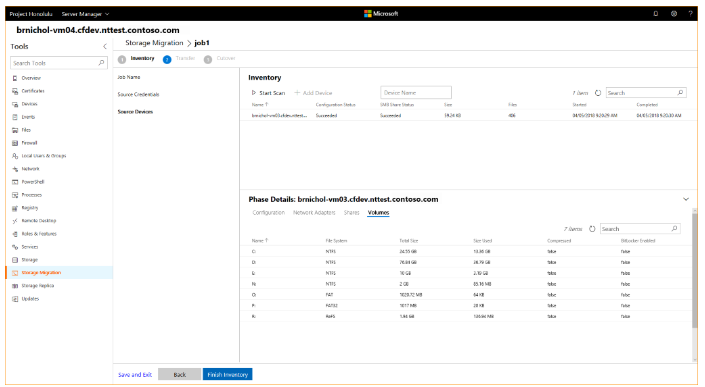The height and width of the screenshot is (387, 705).
Task: Click the Inventory search magnifier icon
Action: click(x=680, y=93)
